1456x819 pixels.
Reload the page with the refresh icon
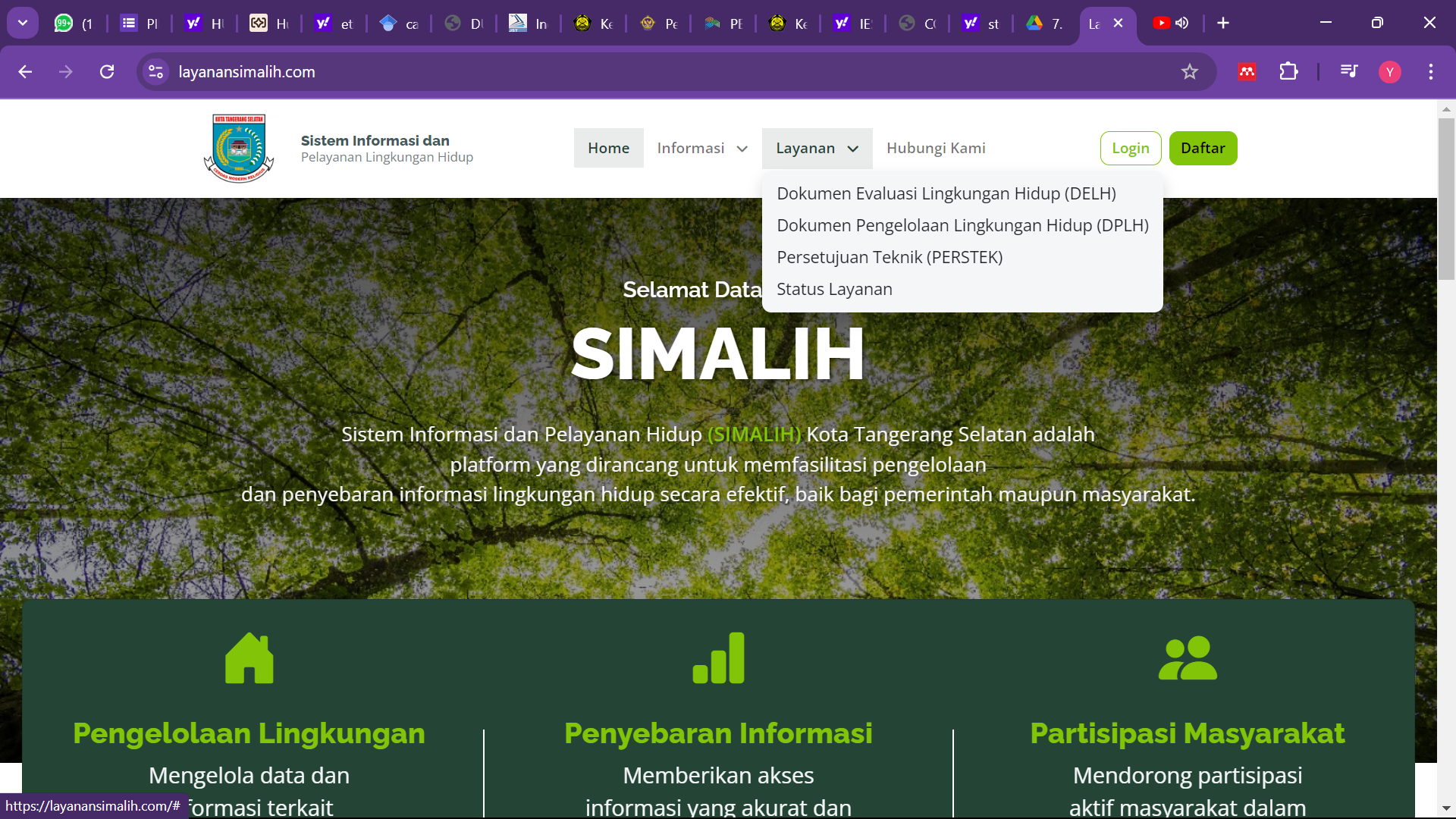(107, 71)
